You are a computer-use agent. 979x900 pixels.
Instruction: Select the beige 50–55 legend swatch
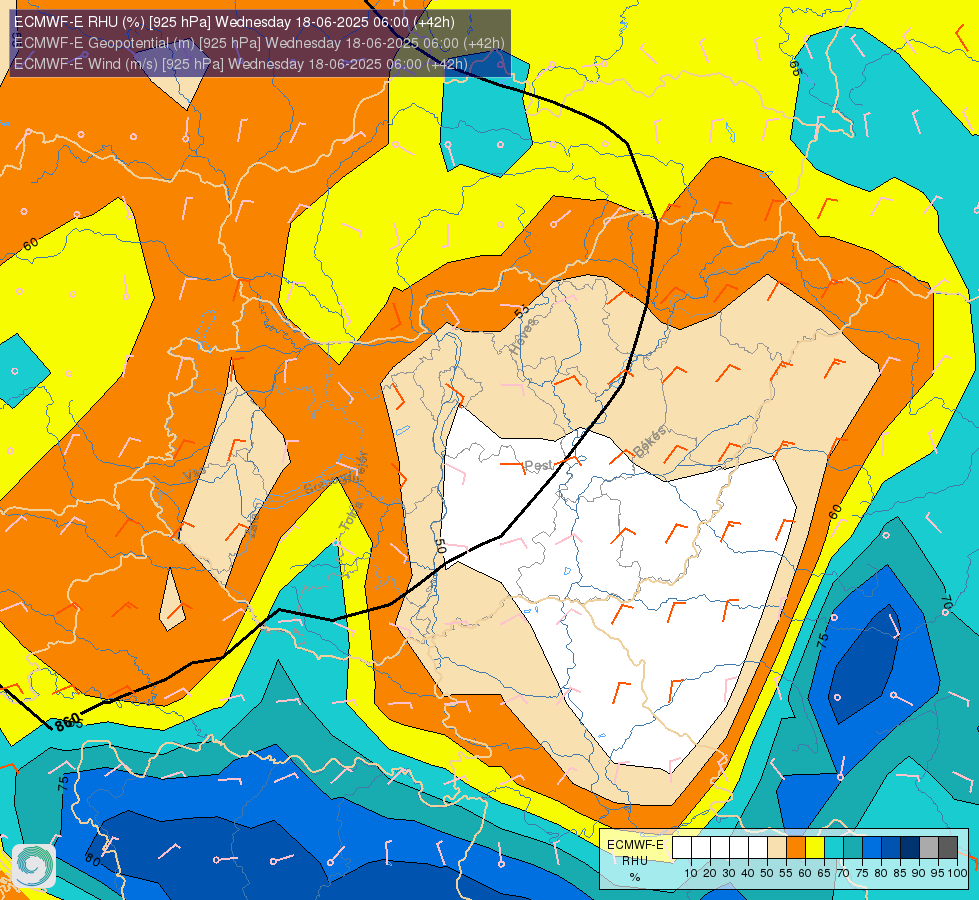[777, 847]
